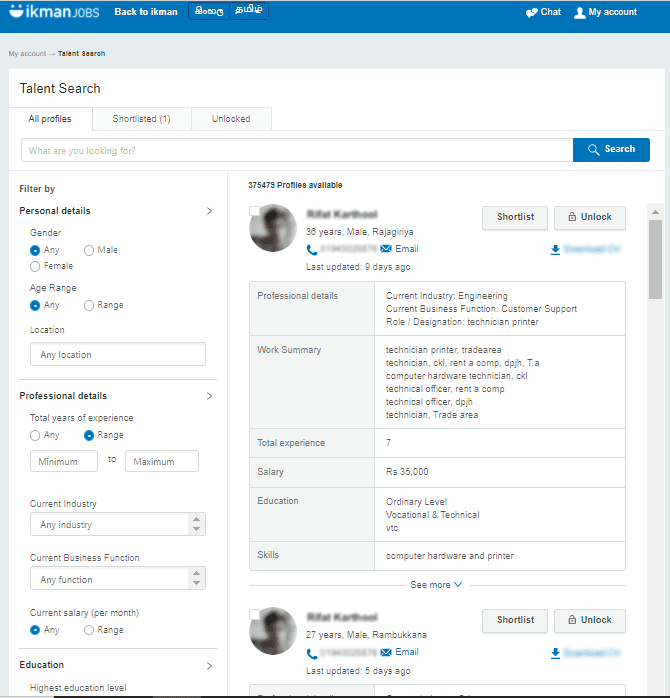Click the magnifier icon in Search button
Viewport: 670px width, 698px height.
point(593,150)
